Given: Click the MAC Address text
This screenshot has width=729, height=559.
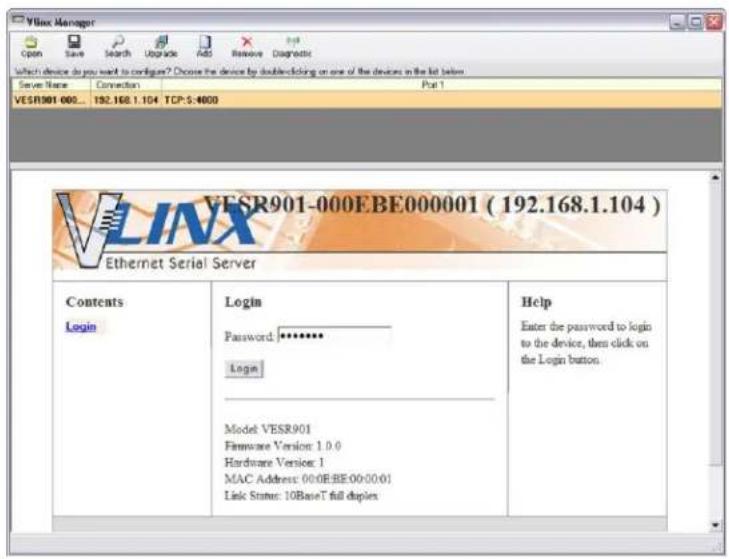Looking at the screenshot, I should [308, 479].
